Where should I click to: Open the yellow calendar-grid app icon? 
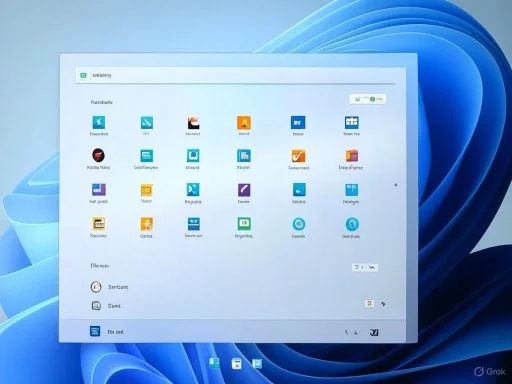coord(146,190)
